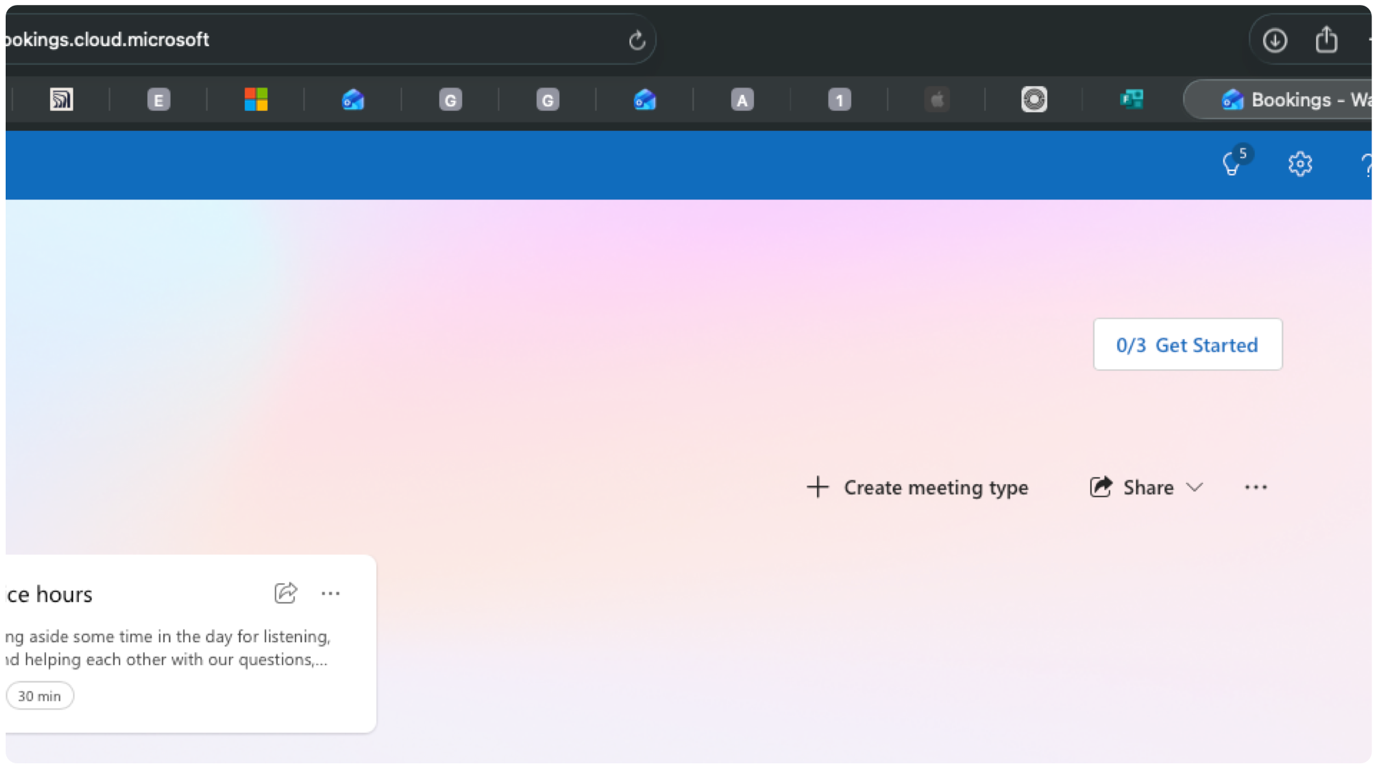Open the browser downloads icon
1377x769 pixels.
(x=1274, y=40)
